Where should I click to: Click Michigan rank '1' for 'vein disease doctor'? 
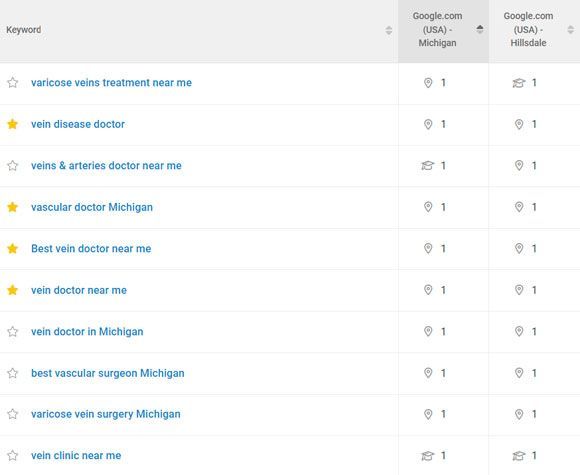[x=443, y=124]
